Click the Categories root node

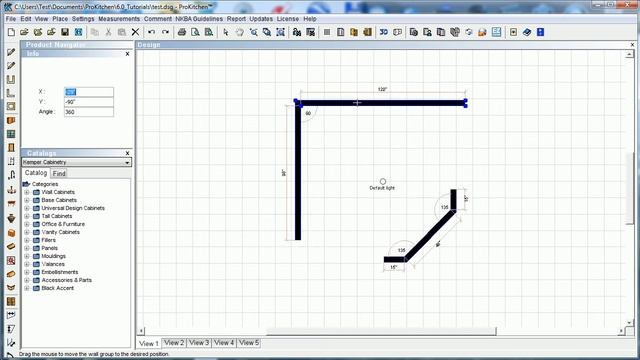point(45,184)
